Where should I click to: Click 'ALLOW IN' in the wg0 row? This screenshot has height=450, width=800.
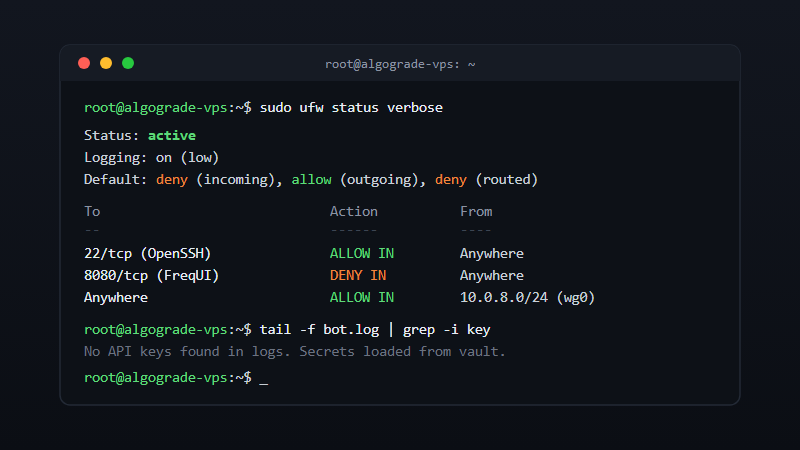(362, 297)
